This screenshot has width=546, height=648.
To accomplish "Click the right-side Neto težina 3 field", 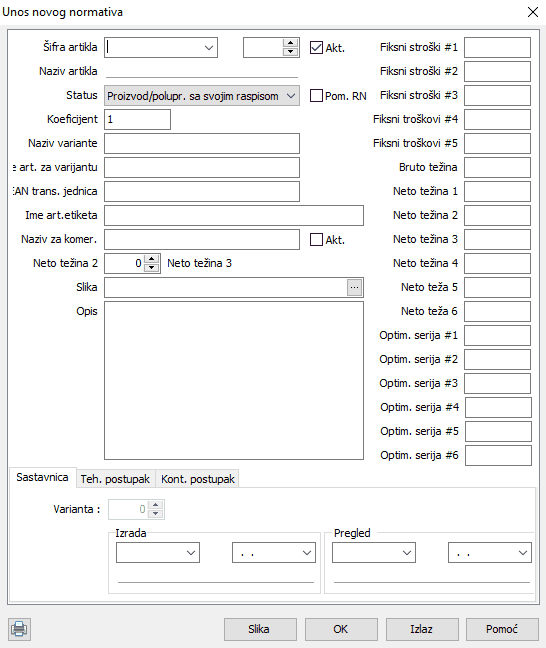I will pyautogui.click(x=497, y=239).
